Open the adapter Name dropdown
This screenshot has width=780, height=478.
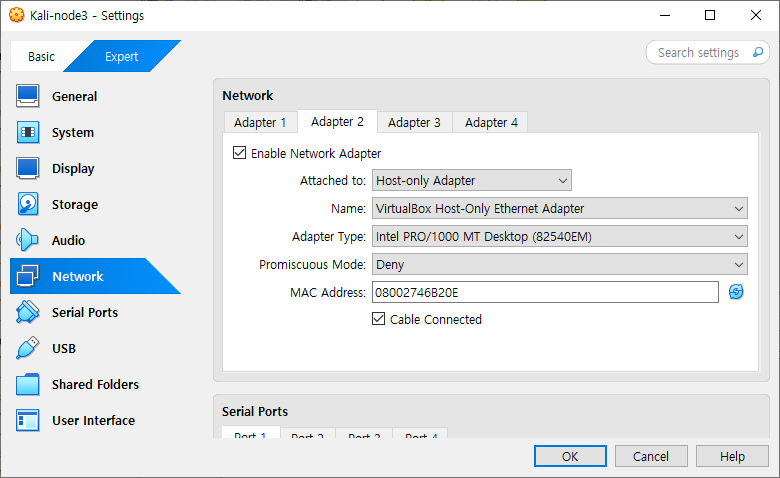(560, 208)
